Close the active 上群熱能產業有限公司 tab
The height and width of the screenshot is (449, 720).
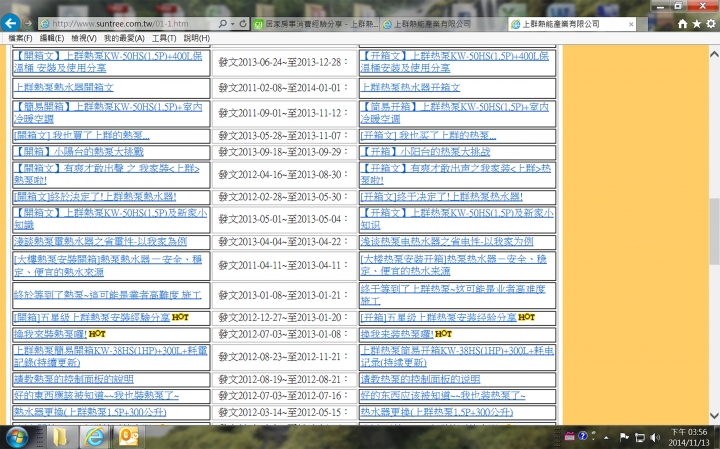click(631, 24)
